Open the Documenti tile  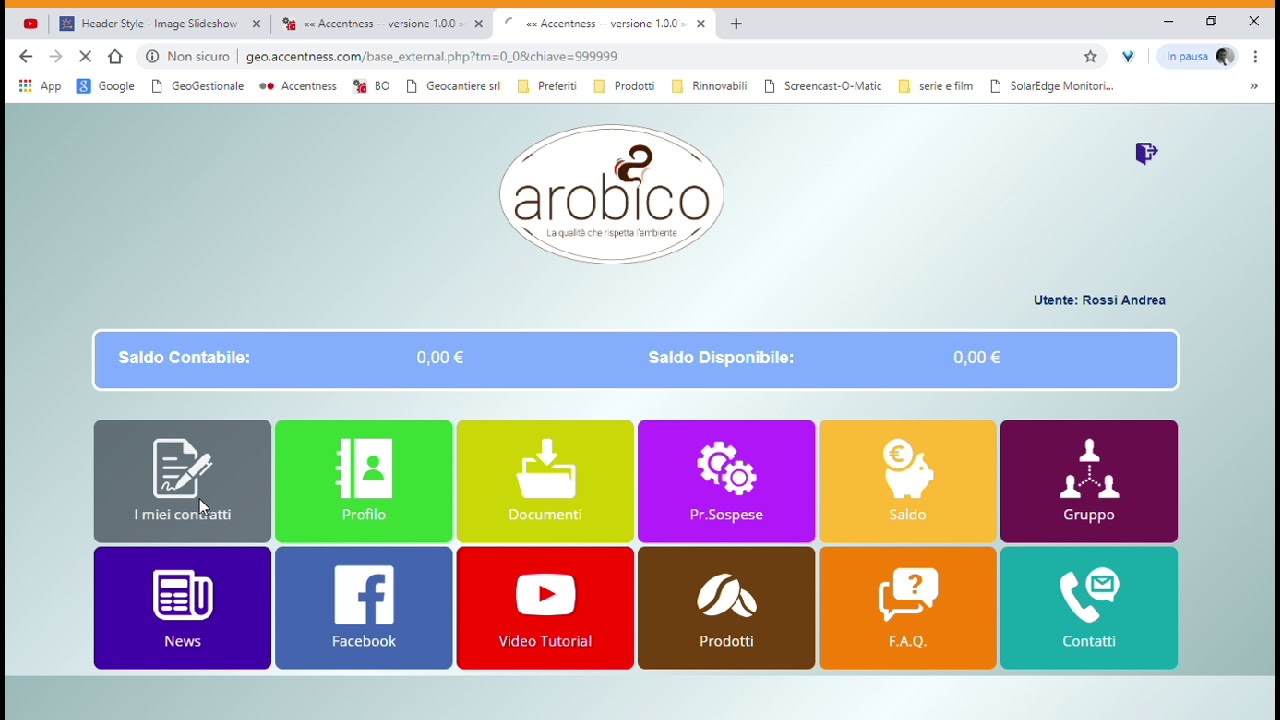pyautogui.click(x=545, y=481)
